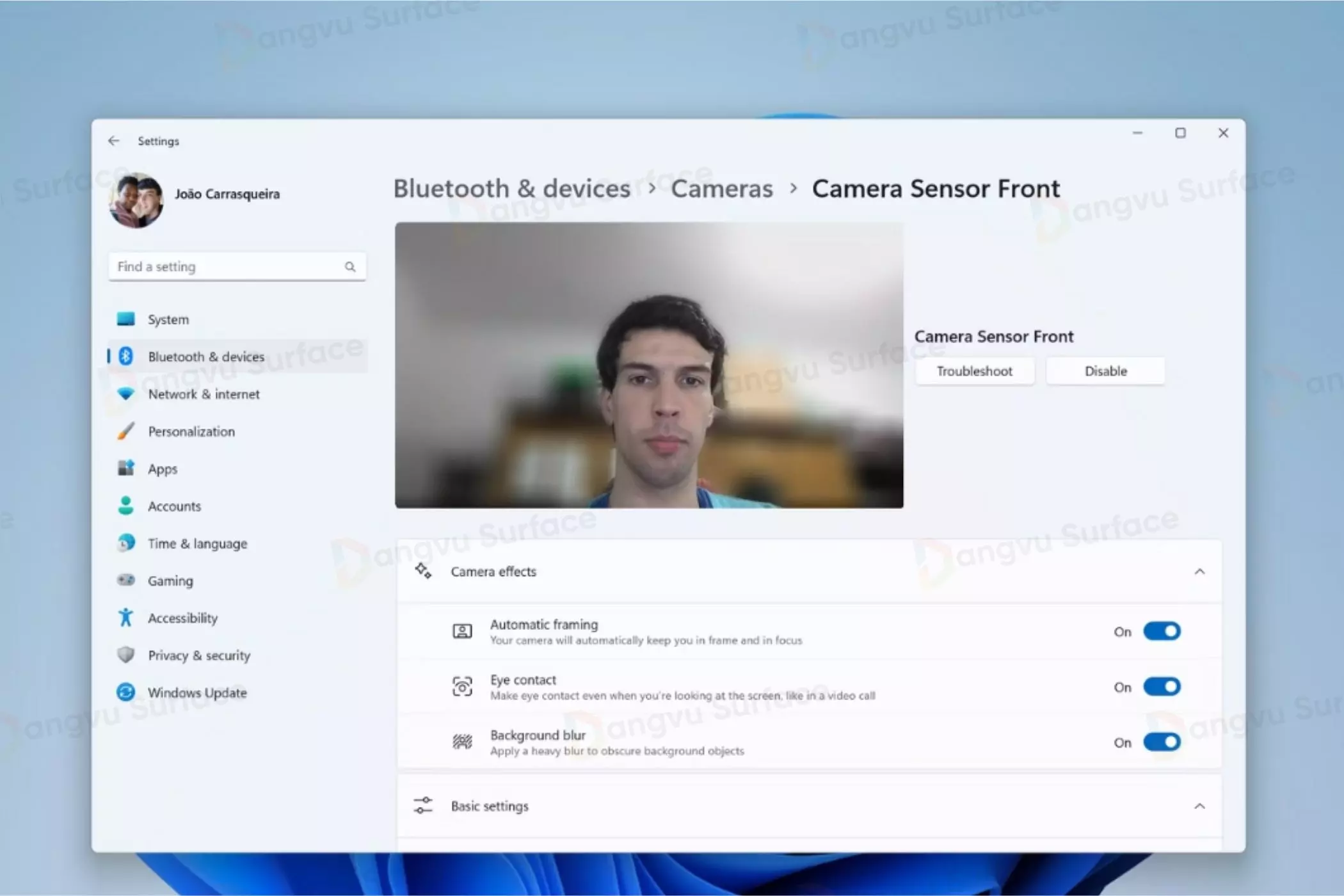Click the camera preview image
Viewport: 1344px width, 896px height.
pyautogui.click(x=649, y=365)
